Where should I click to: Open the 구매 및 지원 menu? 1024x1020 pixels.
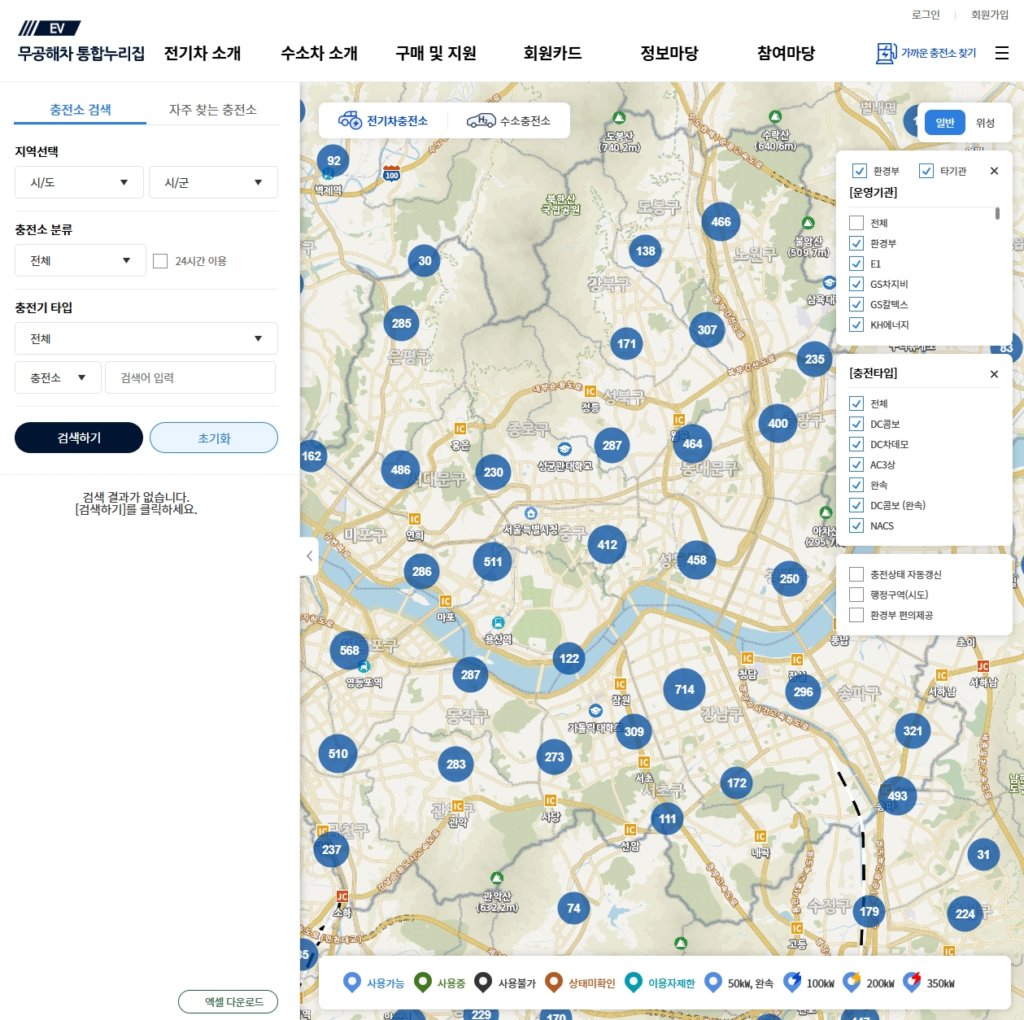click(x=436, y=53)
